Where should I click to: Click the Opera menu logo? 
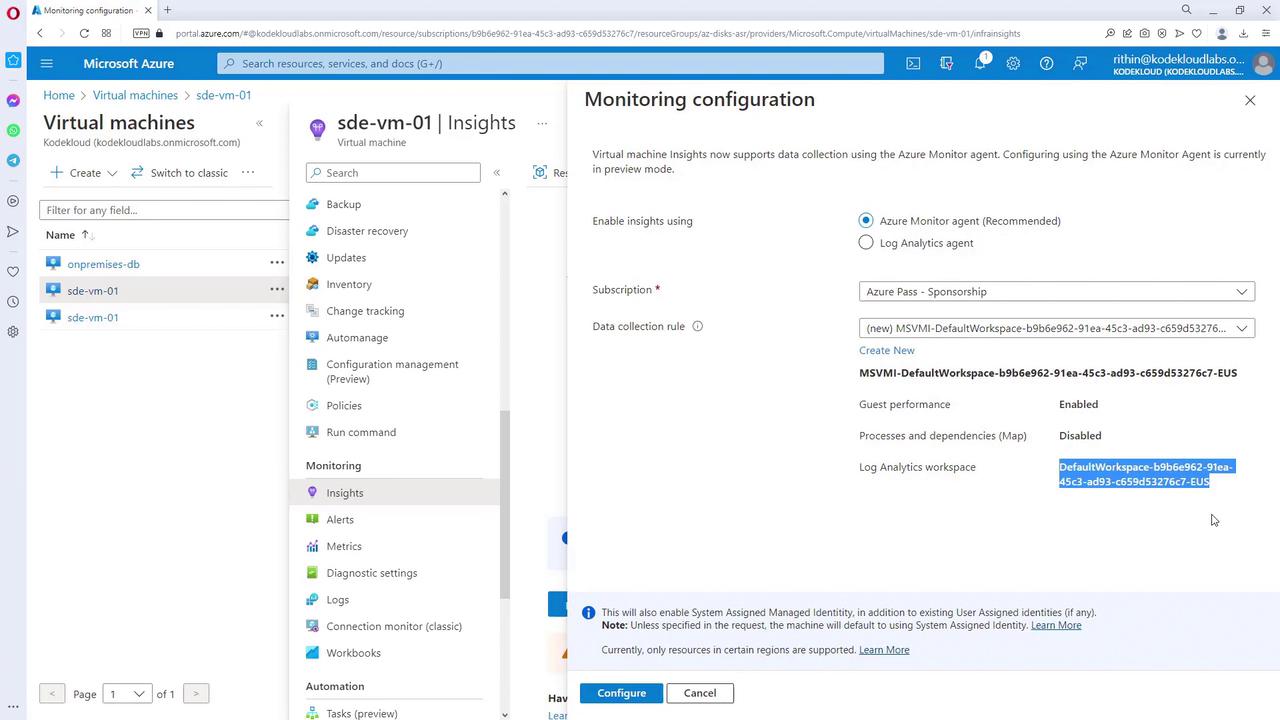[x=13, y=11]
